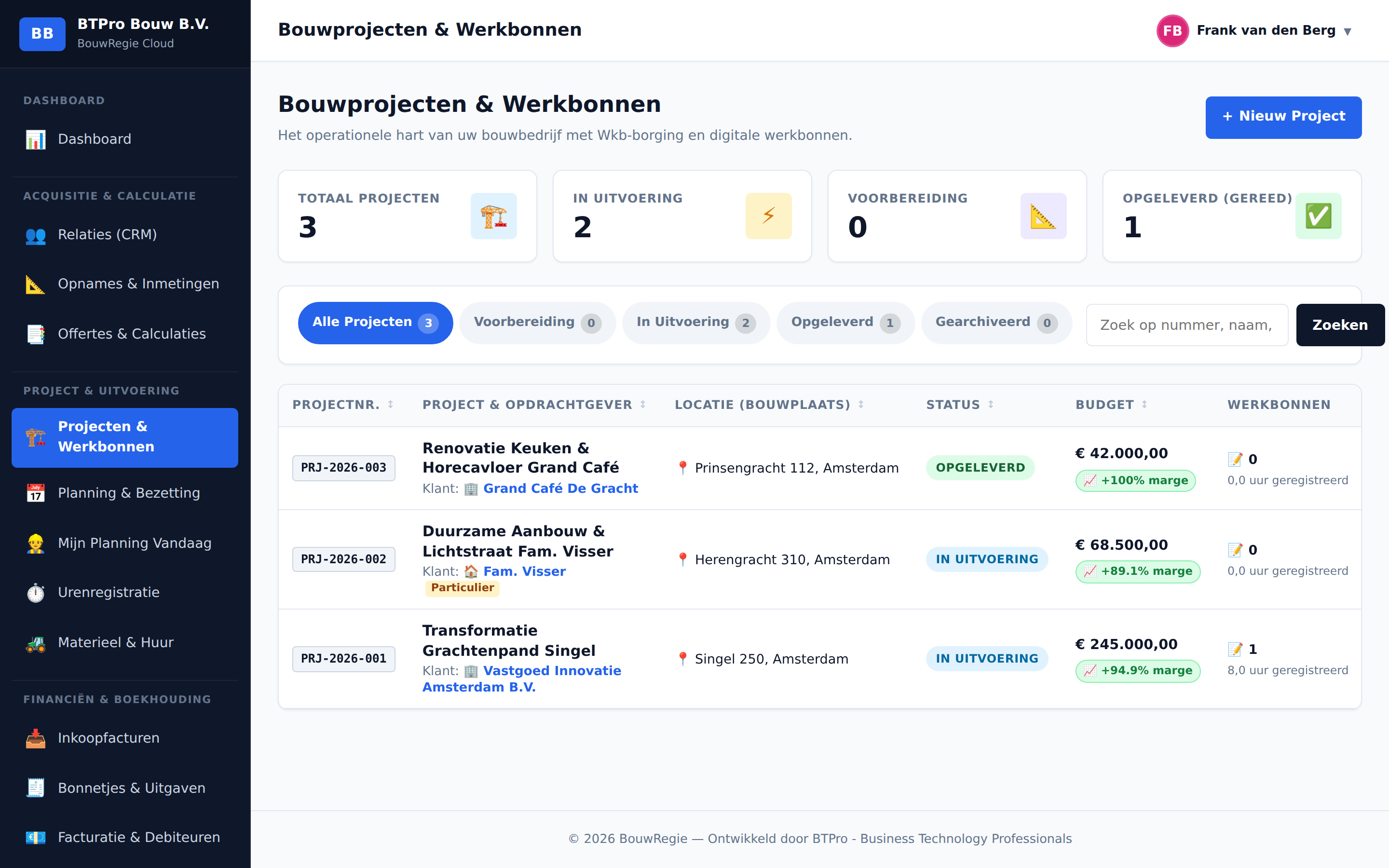Viewport: 1389px width, 868px height.
Task: Switch to the Voorbereiding filter tab
Action: click(537, 323)
